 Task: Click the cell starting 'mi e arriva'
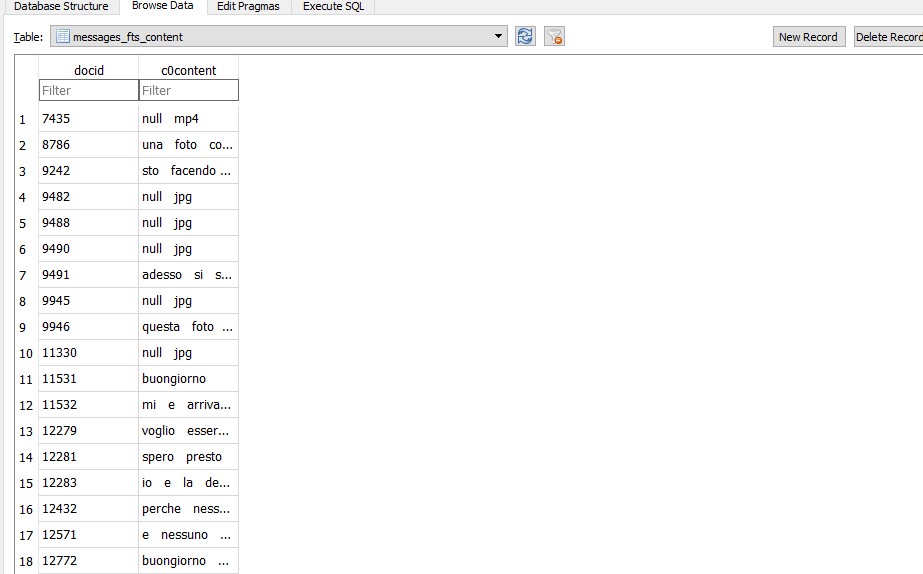[x=189, y=404]
